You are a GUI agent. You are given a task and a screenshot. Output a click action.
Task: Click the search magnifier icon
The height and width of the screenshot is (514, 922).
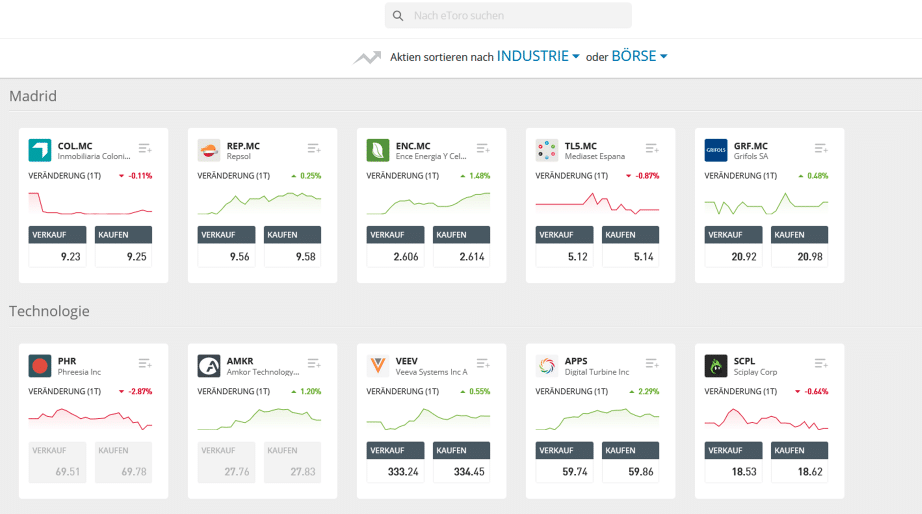[398, 16]
